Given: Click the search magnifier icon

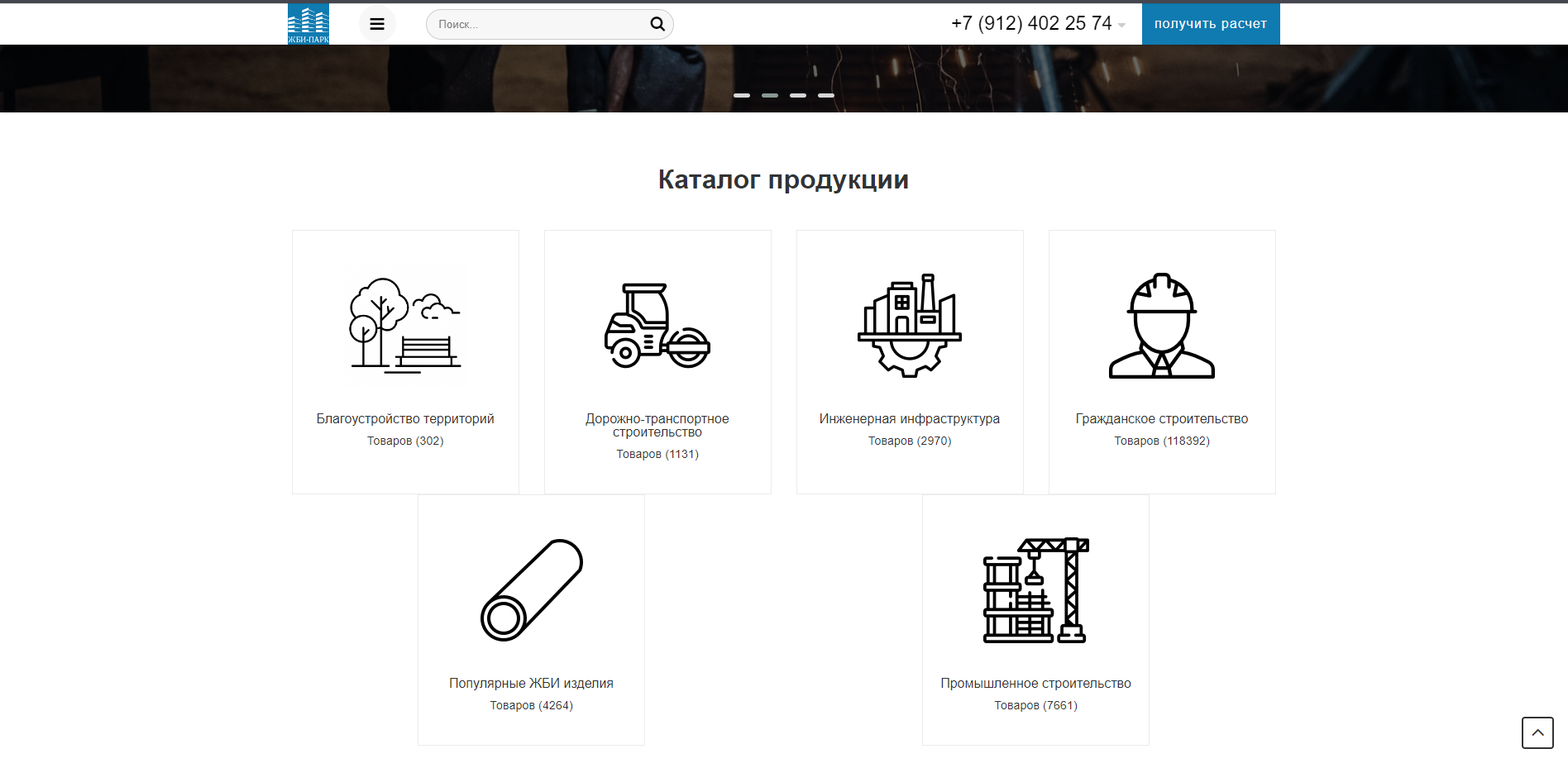Looking at the screenshot, I should click(657, 24).
